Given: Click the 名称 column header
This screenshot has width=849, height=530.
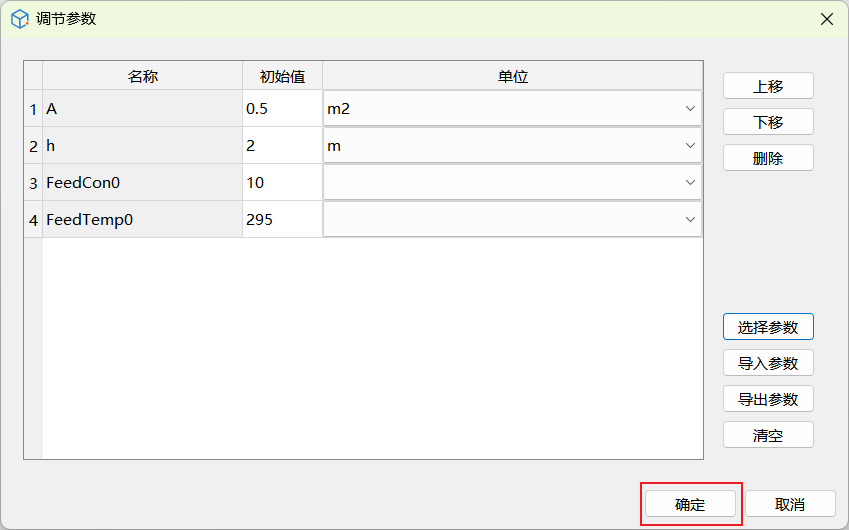Looking at the screenshot, I should (x=142, y=76).
